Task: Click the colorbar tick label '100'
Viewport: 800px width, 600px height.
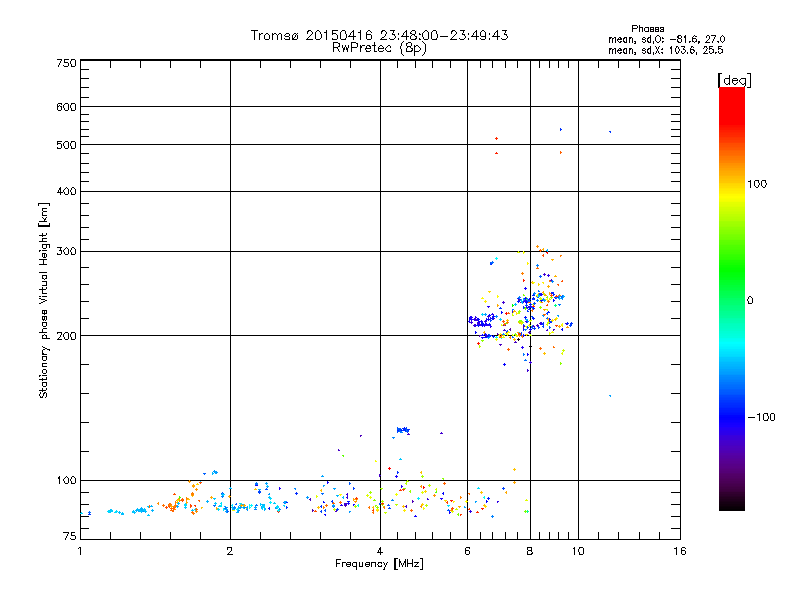Action: (757, 184)
